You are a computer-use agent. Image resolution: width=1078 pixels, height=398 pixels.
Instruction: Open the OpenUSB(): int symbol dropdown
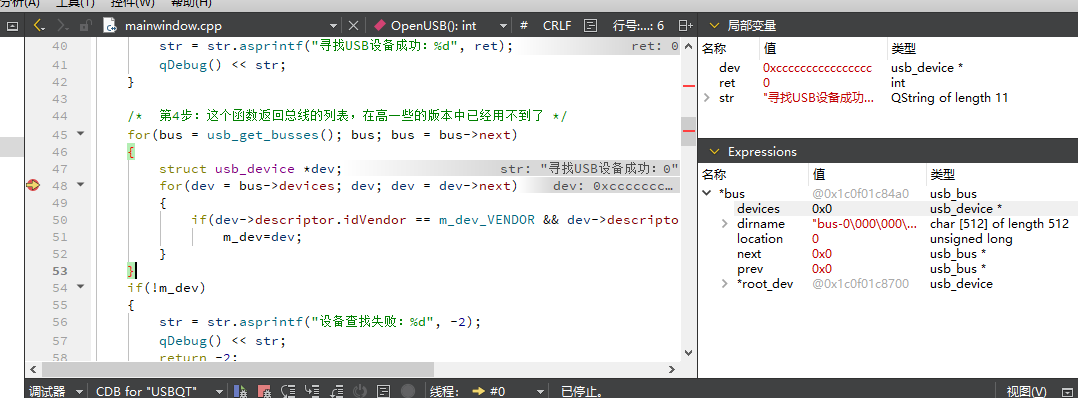tap(503, 26)
